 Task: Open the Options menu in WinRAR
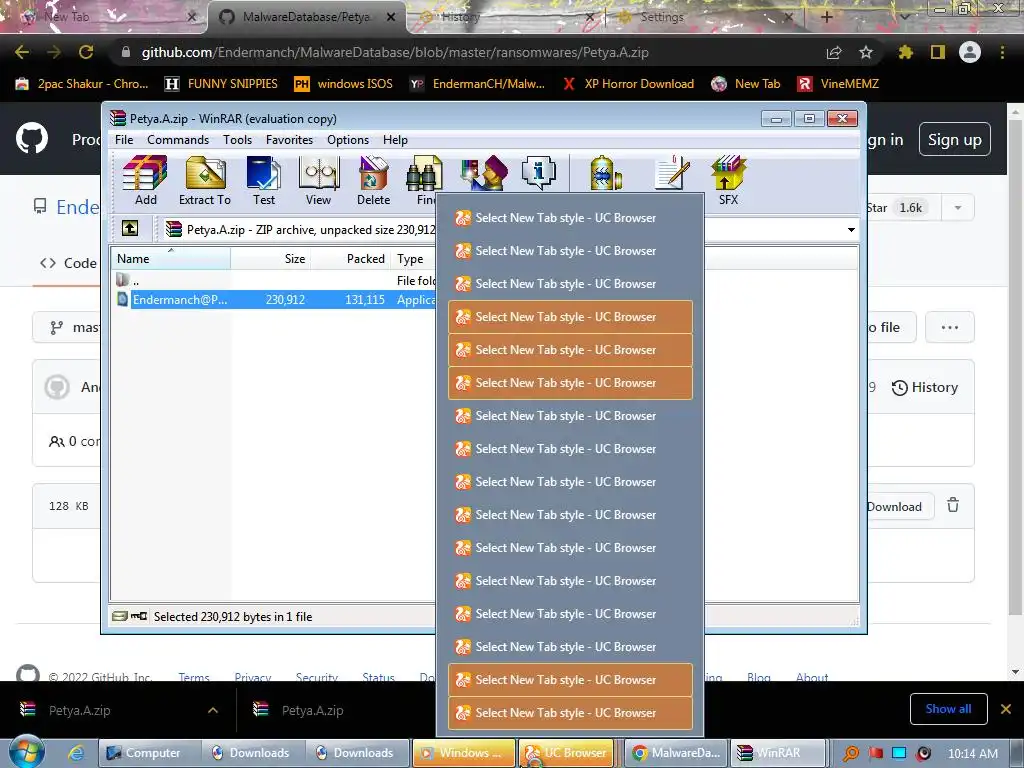coord(348,140)
